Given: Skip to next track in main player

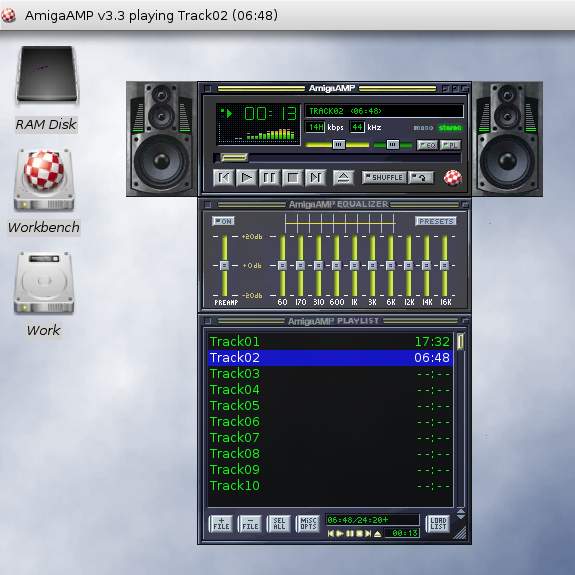Looking at the screenshot, I should coord(316,178).
